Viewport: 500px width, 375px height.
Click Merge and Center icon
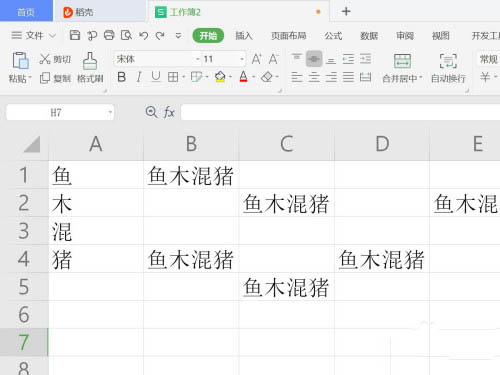402,61
